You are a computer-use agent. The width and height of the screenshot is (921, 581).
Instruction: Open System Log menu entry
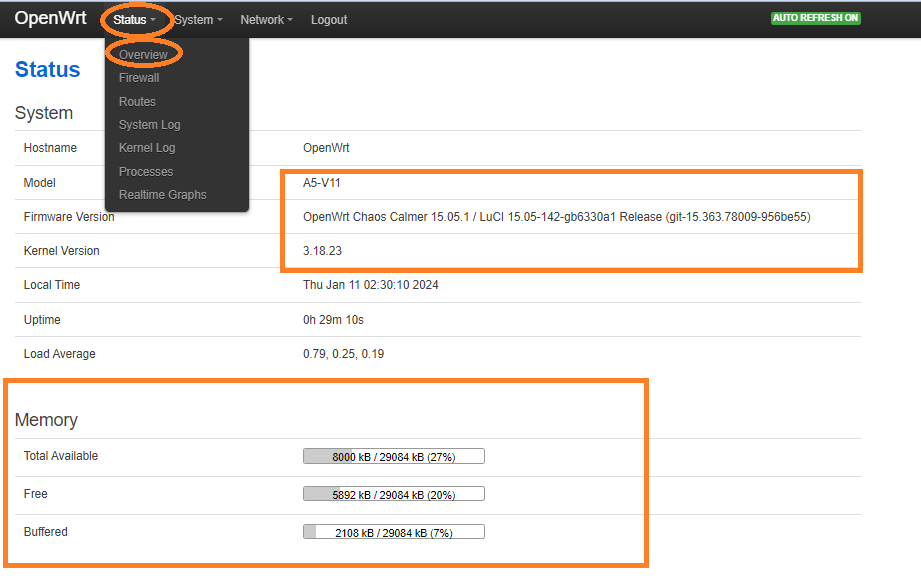[150, 125]
